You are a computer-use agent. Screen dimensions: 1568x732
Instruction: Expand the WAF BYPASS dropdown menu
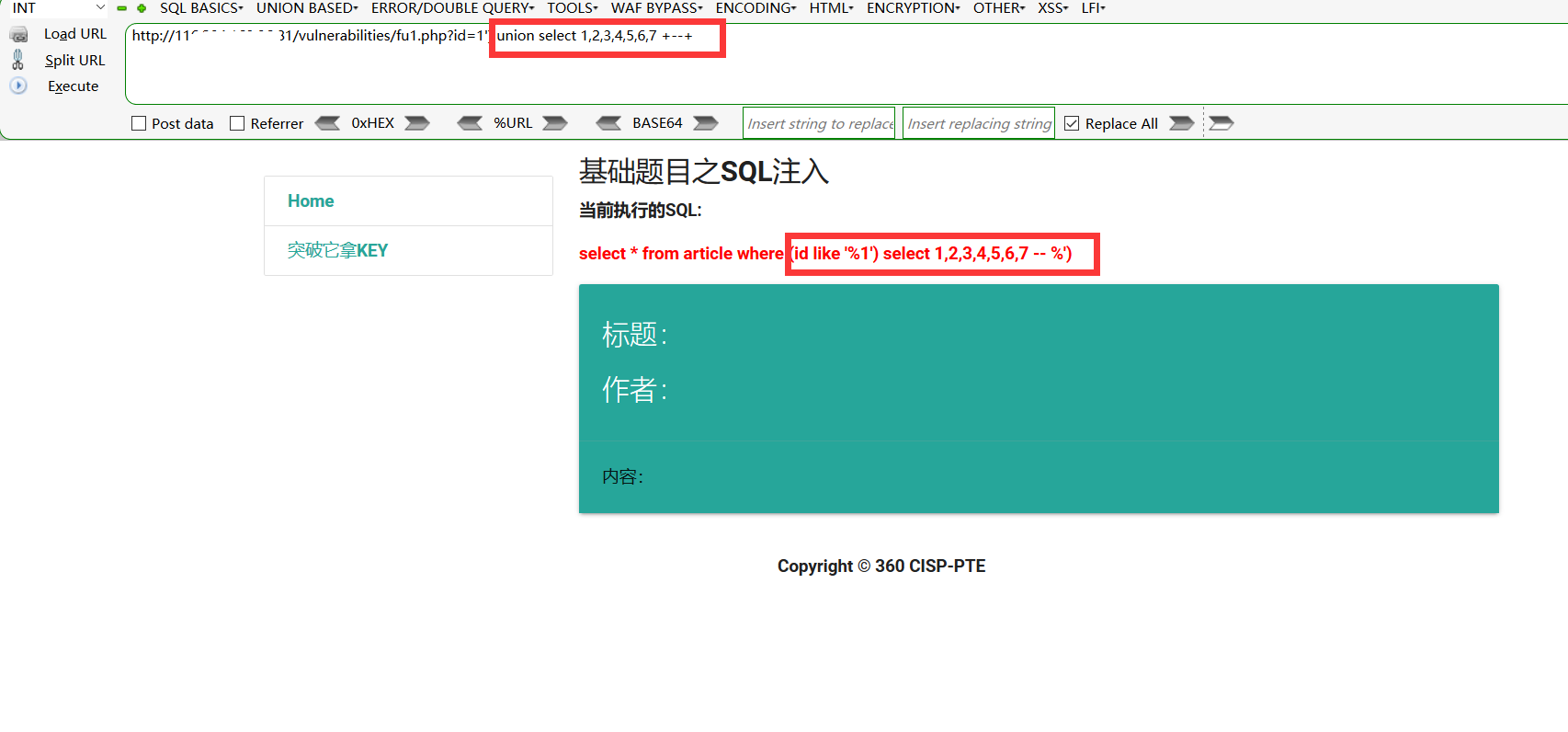coord(656,8)
